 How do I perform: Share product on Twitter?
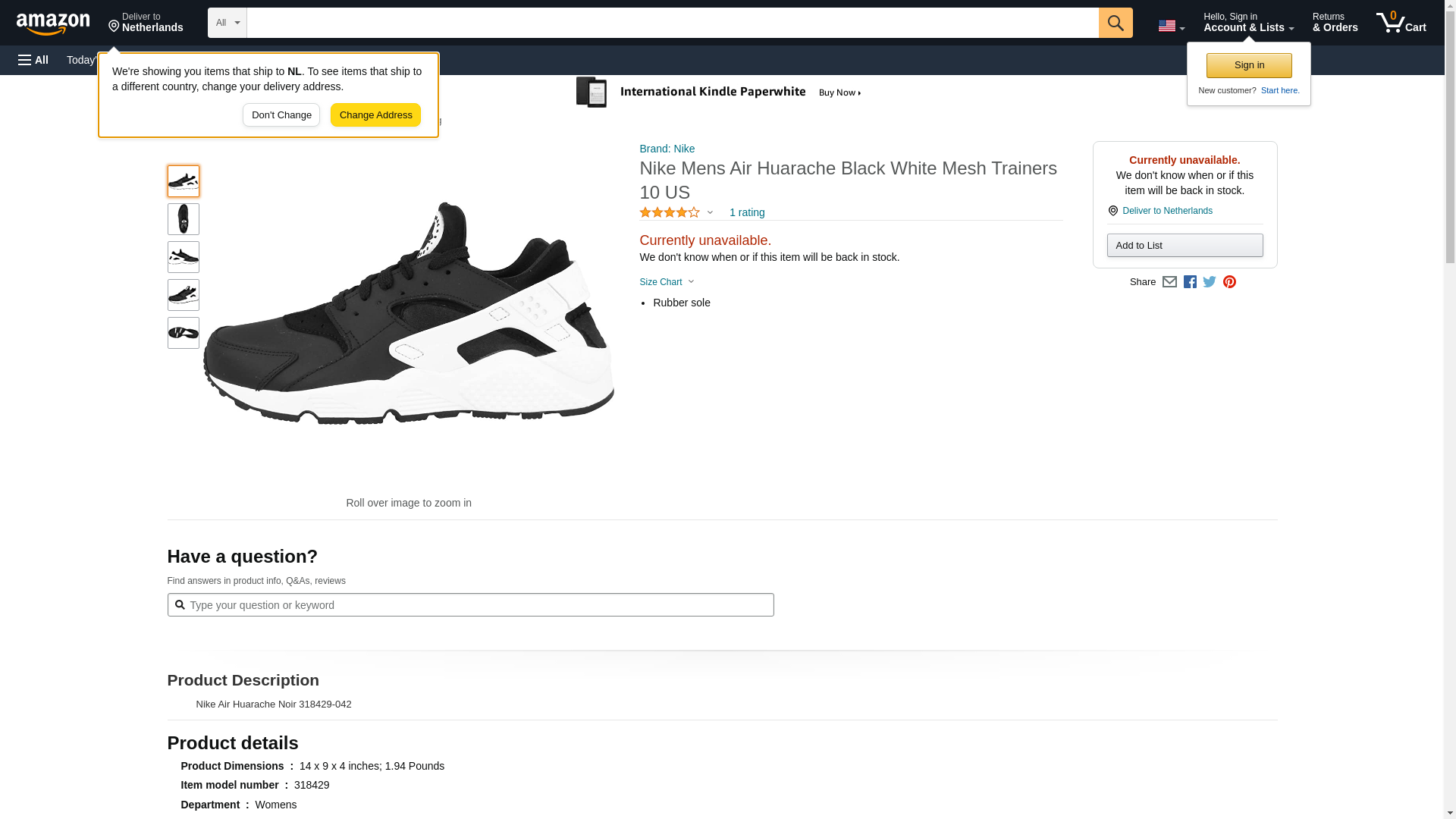coord(1210,282)
